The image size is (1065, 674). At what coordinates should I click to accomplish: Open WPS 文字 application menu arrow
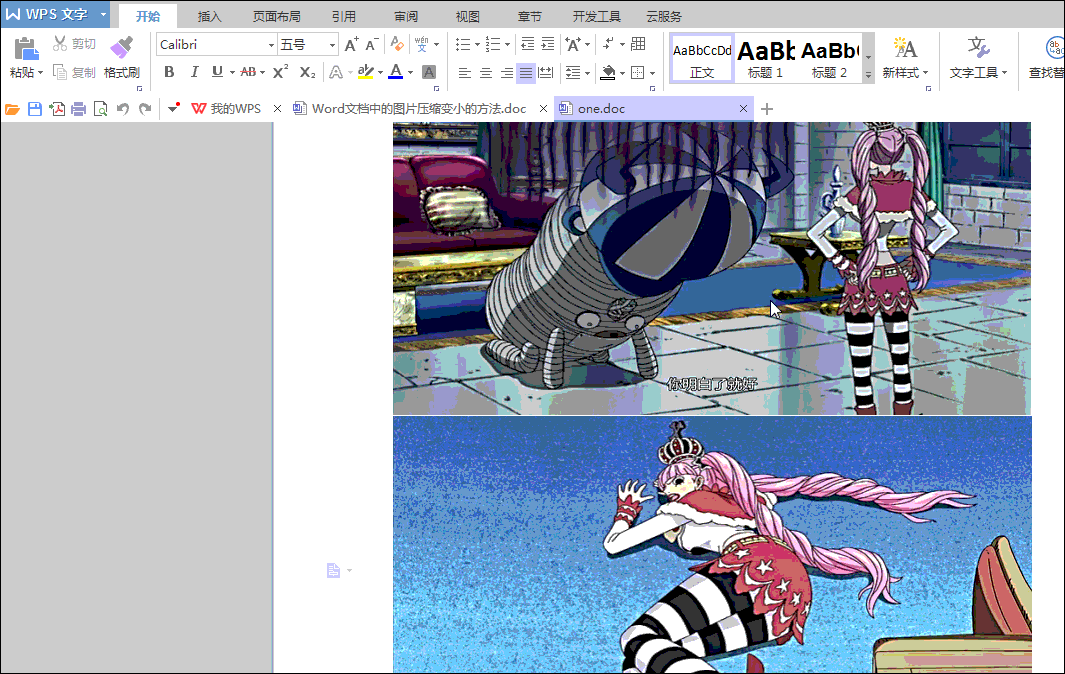point(103,14)
